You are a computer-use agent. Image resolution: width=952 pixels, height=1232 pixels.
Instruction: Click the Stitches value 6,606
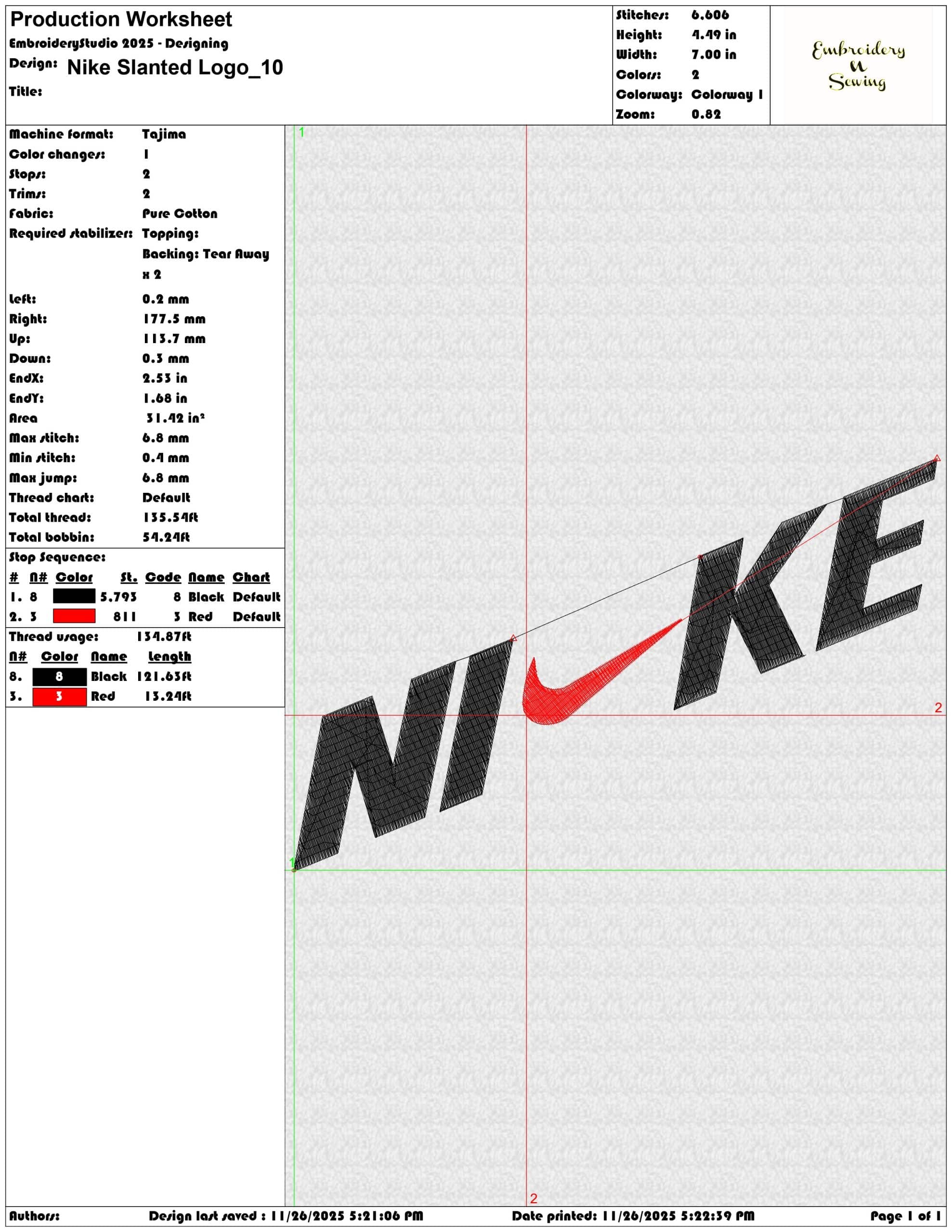(x=710, y=15)
